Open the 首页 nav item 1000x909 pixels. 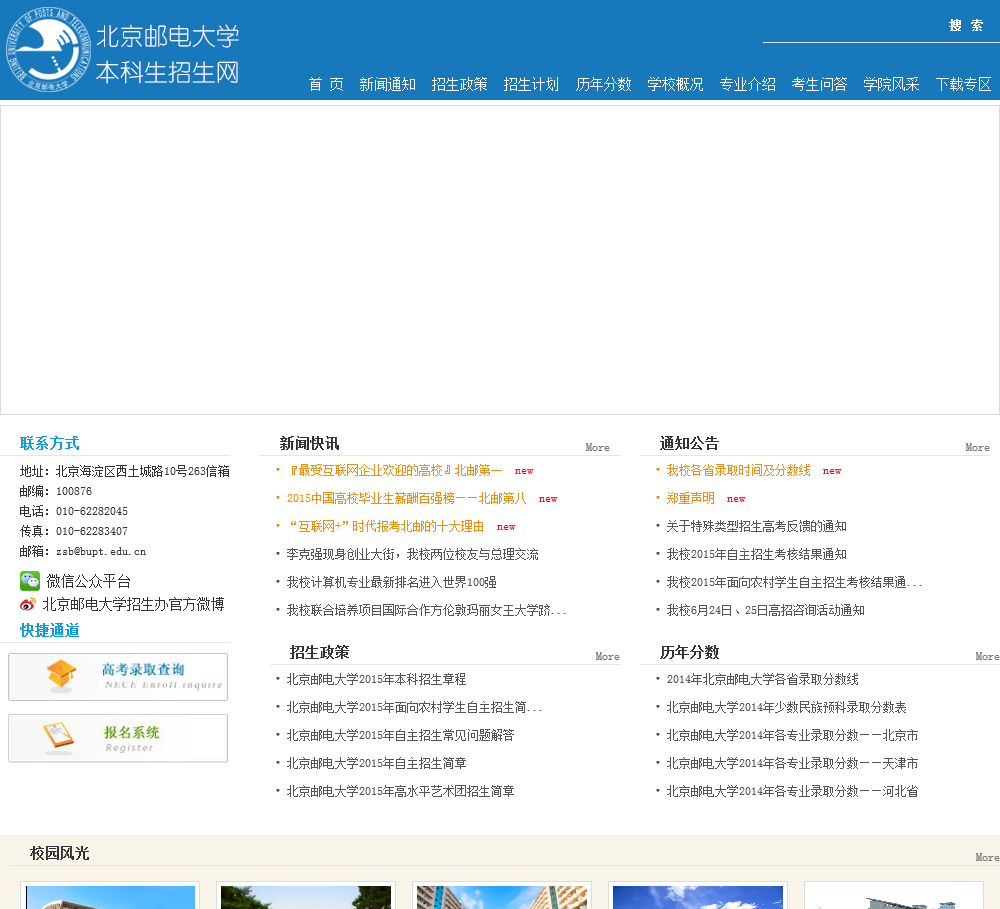pos(326,84)
